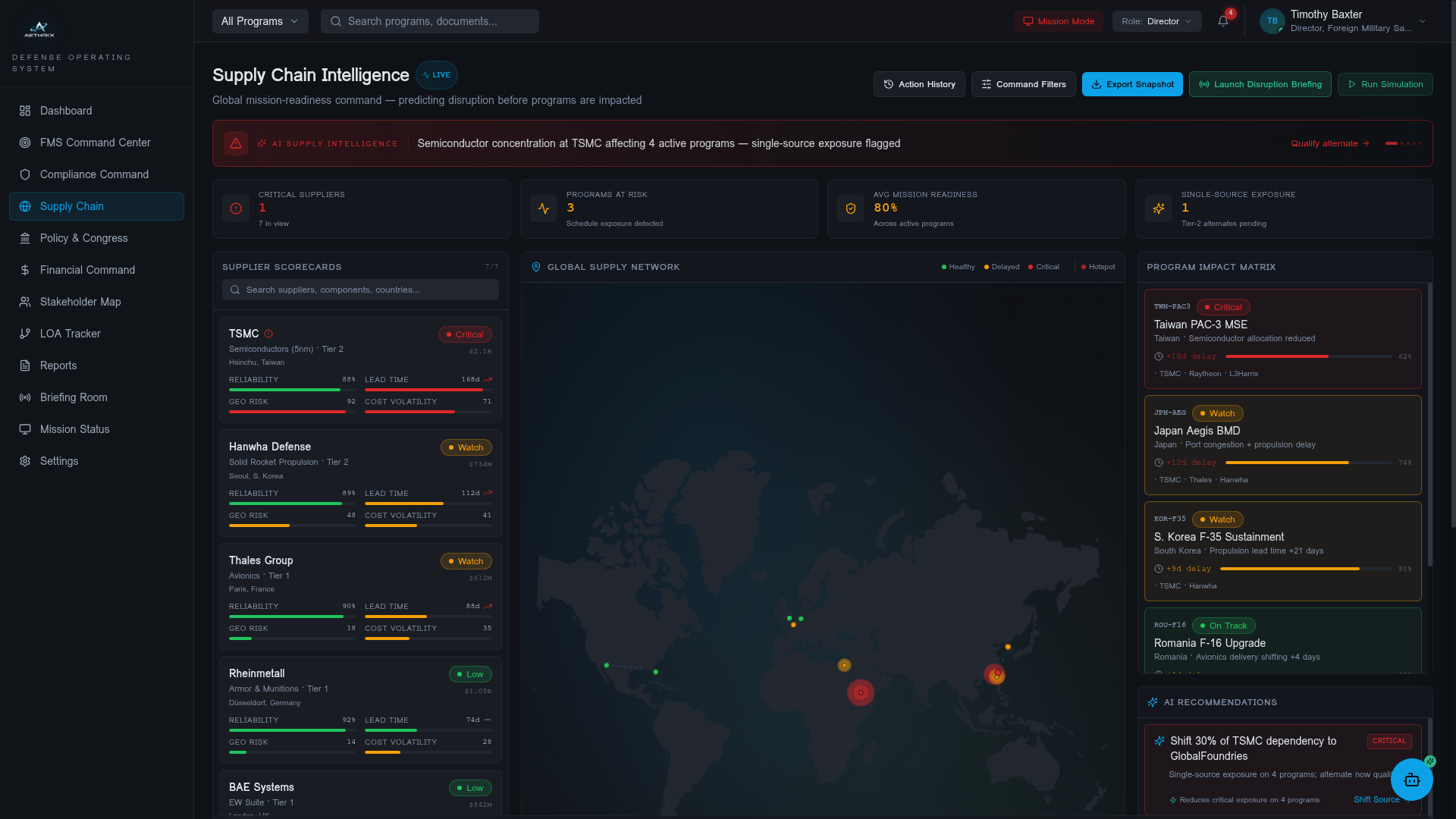
Task: Open the notifications bell
Action: click(1223, 21)
